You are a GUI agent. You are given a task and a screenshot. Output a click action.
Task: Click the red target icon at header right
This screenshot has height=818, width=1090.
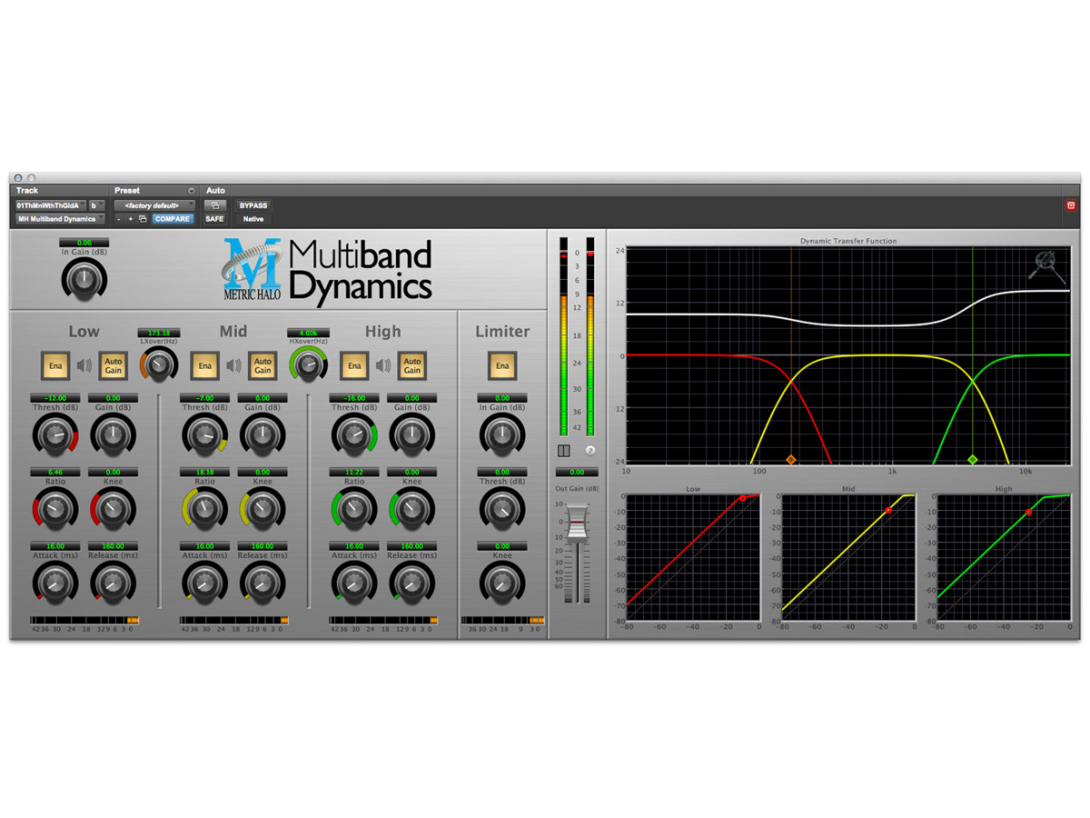coord(1071,205)
